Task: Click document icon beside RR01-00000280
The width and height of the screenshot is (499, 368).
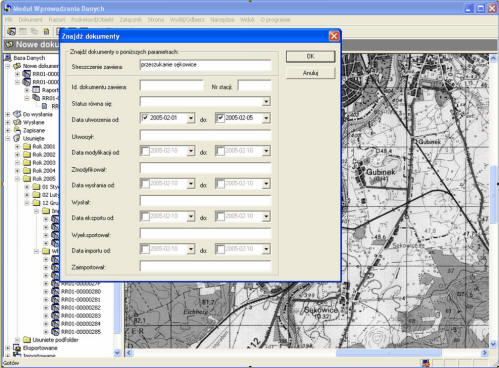Action: click(x=55, y=292)
